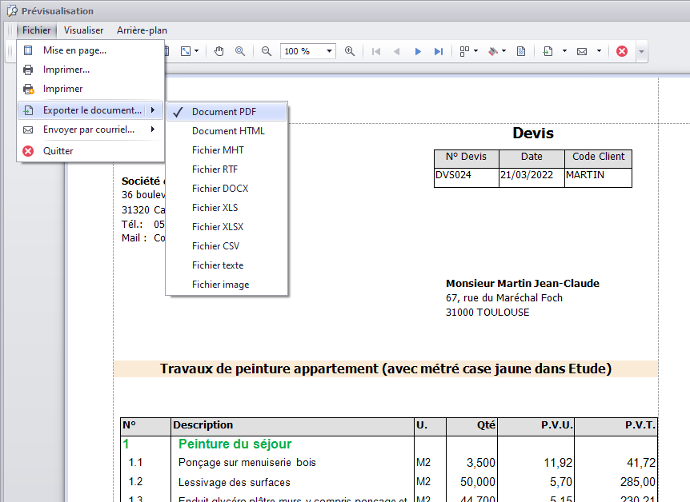Expand Exporter le document submenu arrow
The image size is (690, 502).
[153, 110]
